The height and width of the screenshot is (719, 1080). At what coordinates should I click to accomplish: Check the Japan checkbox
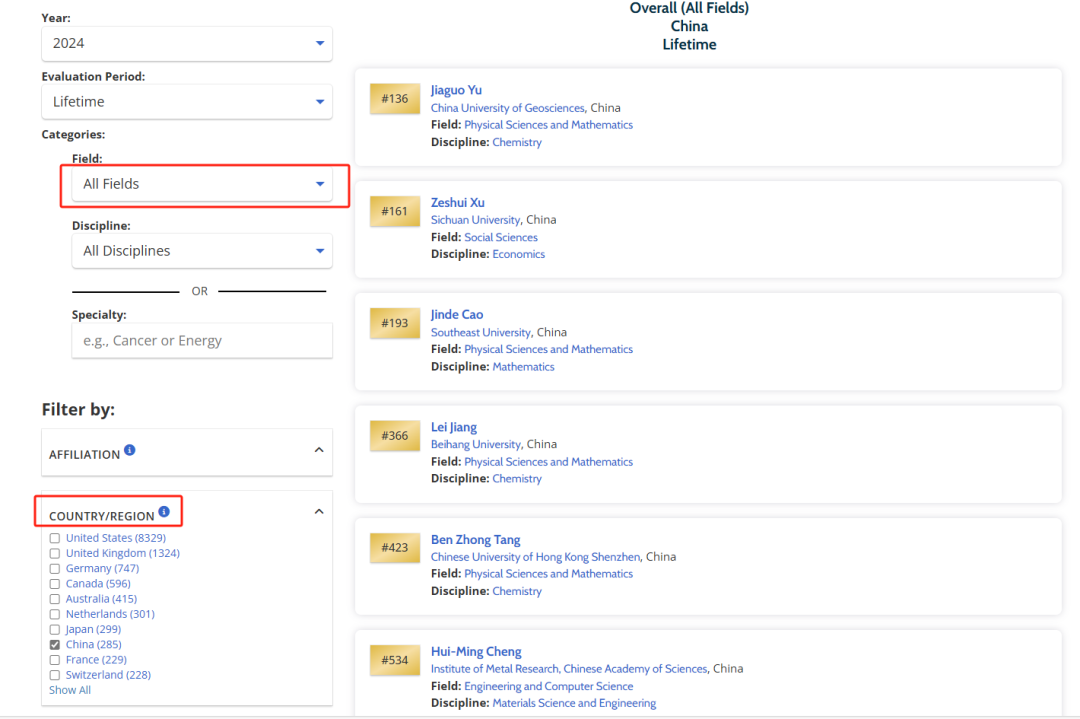click(54, 629)
